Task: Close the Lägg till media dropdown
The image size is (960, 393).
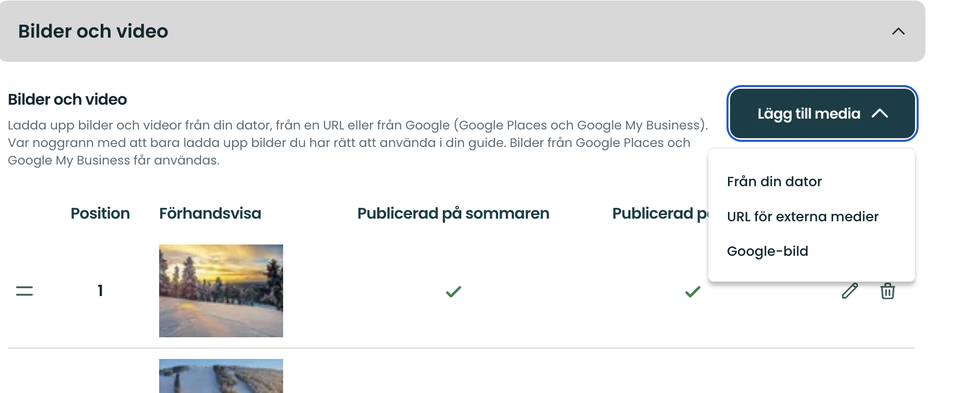Action: click(x=822, y=113)
